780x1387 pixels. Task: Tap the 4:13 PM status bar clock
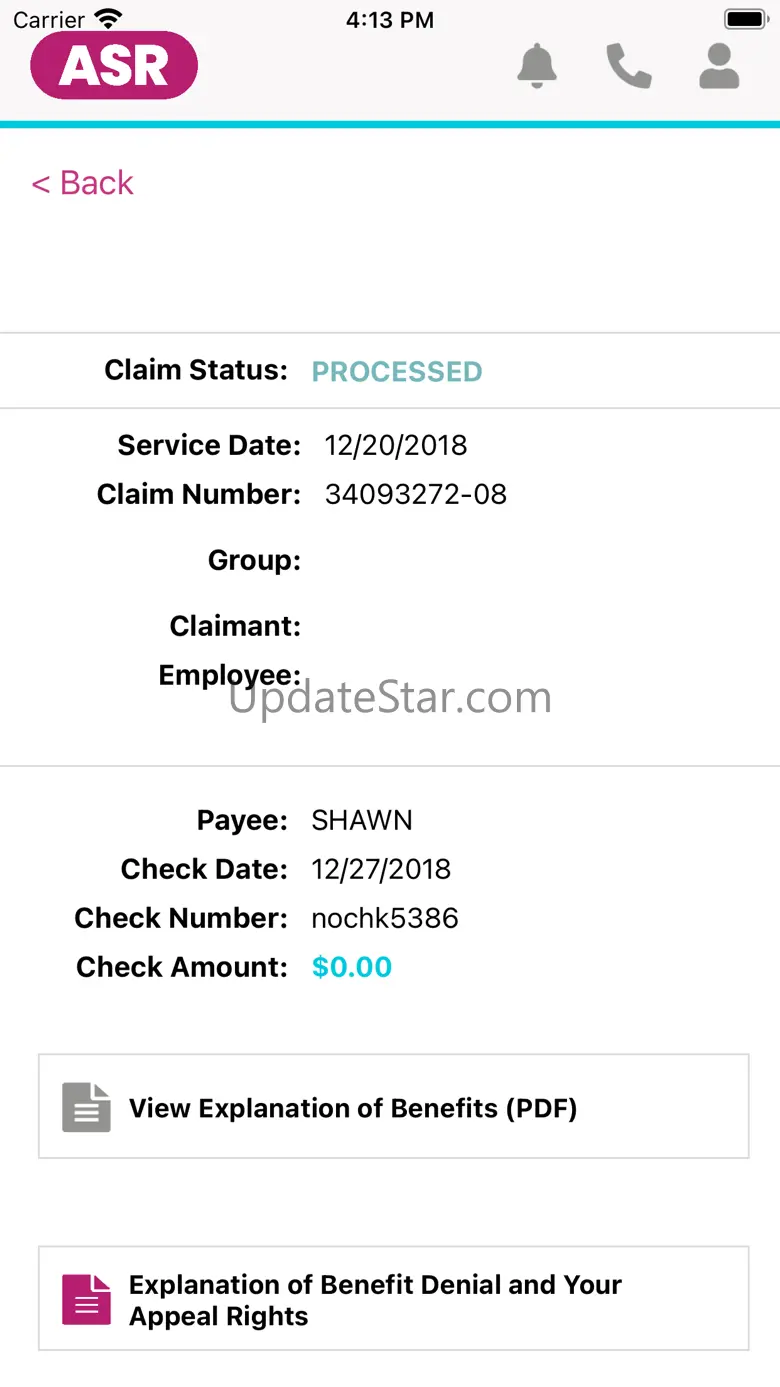click(390, 19)
